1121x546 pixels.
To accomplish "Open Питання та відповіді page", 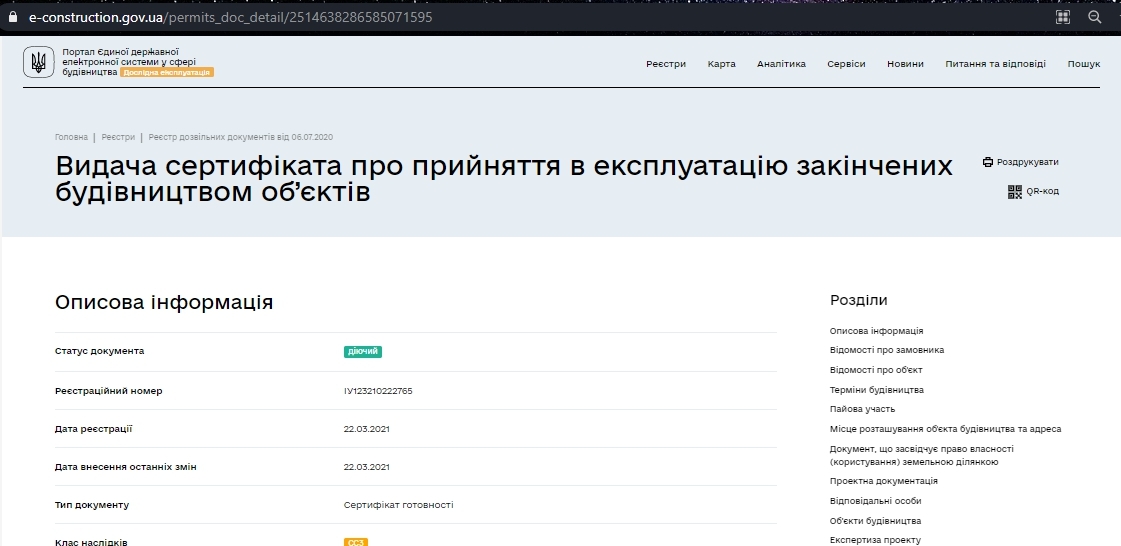I will point(995,64).
